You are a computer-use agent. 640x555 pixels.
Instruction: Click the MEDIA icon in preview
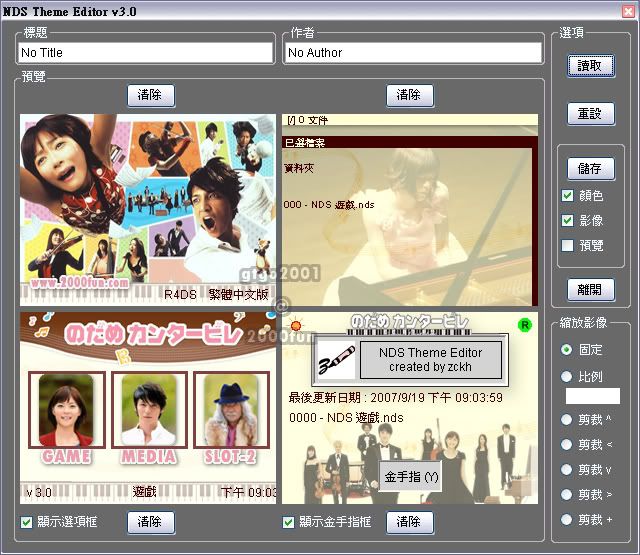[x=148, y=418]
